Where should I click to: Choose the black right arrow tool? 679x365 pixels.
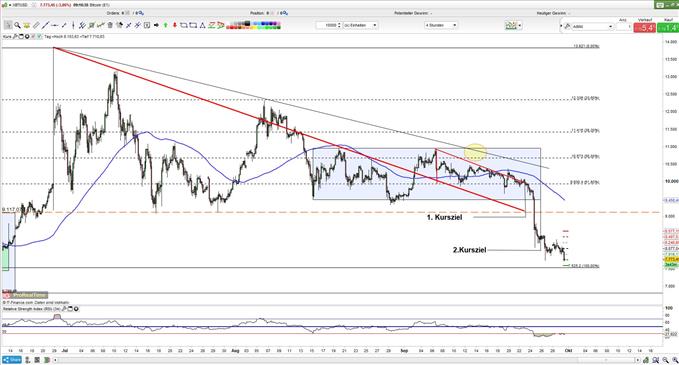coord(156,26)
